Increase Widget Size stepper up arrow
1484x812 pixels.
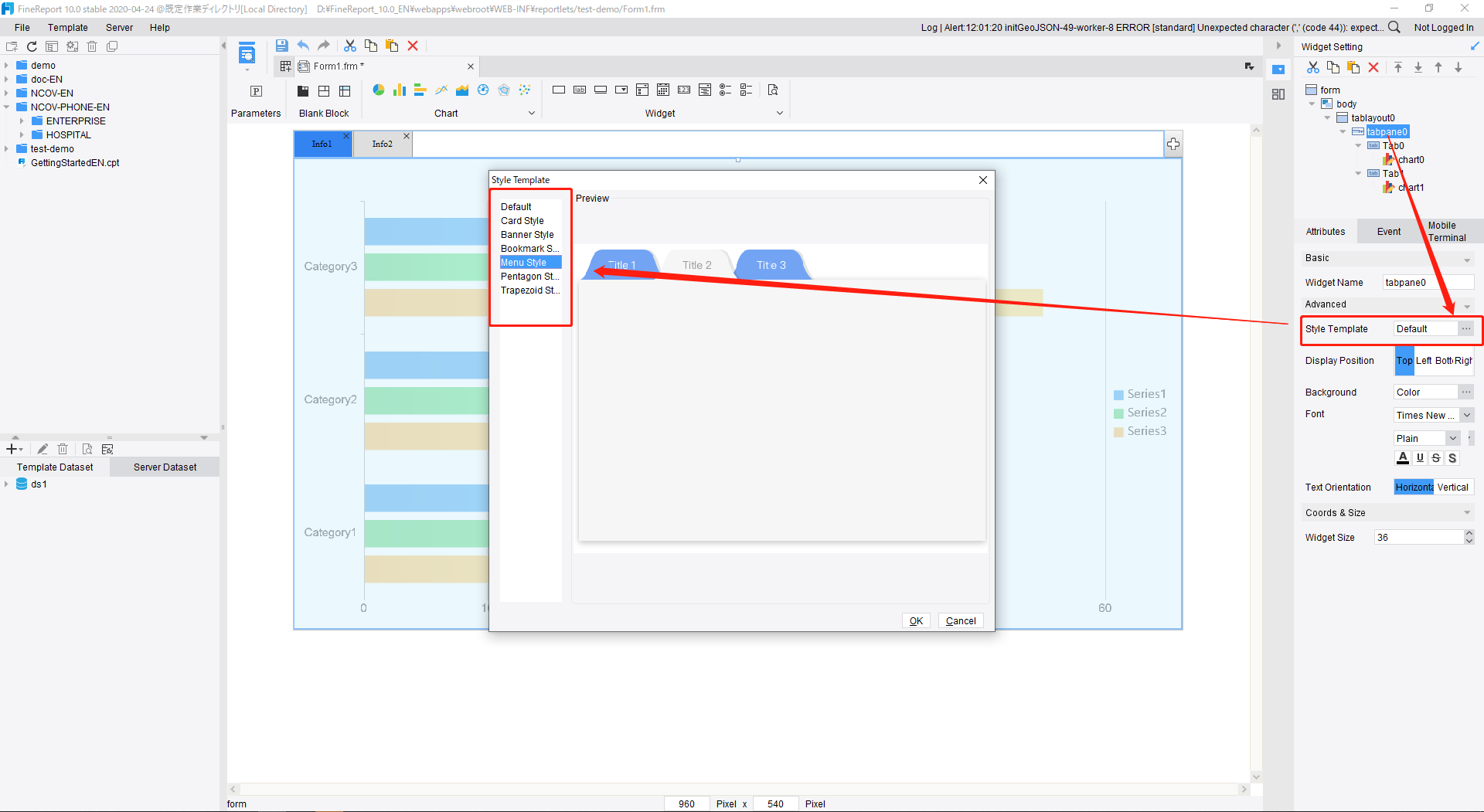click(1469, 533)
